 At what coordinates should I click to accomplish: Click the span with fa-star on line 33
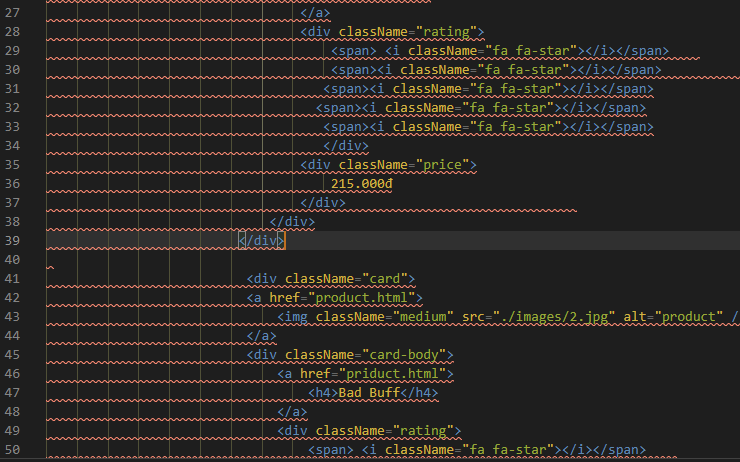[488, 127]
